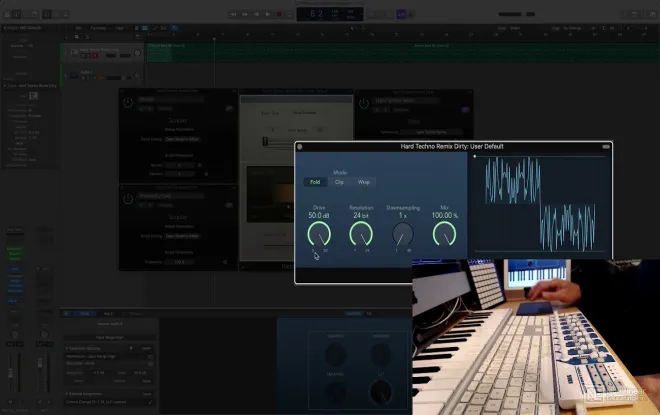
Task: Click the Bitcrusher Resolution knob
Action: click(361, 234)
